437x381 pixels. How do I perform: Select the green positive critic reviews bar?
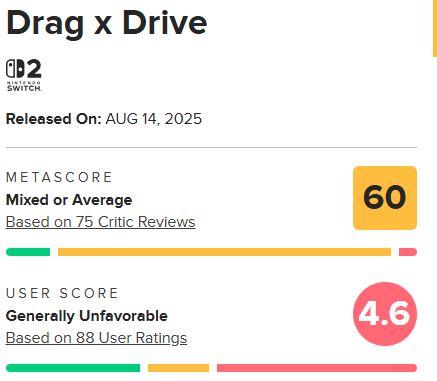(28, 252)
